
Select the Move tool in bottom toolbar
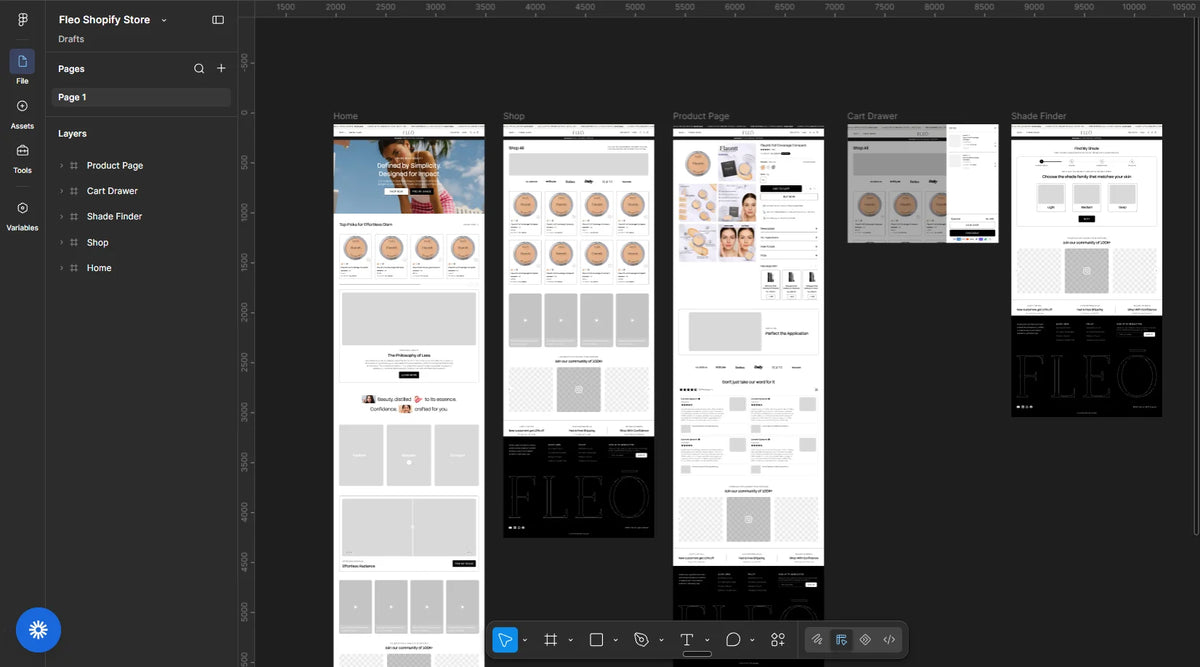[506, 640]
